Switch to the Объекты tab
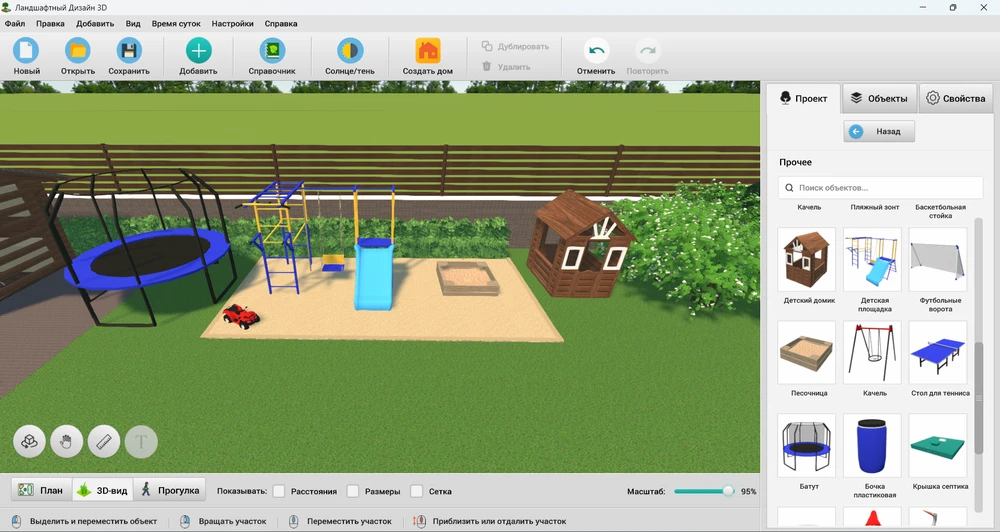The height and width of the screenshot is (532, 1000). click(878, 98)
